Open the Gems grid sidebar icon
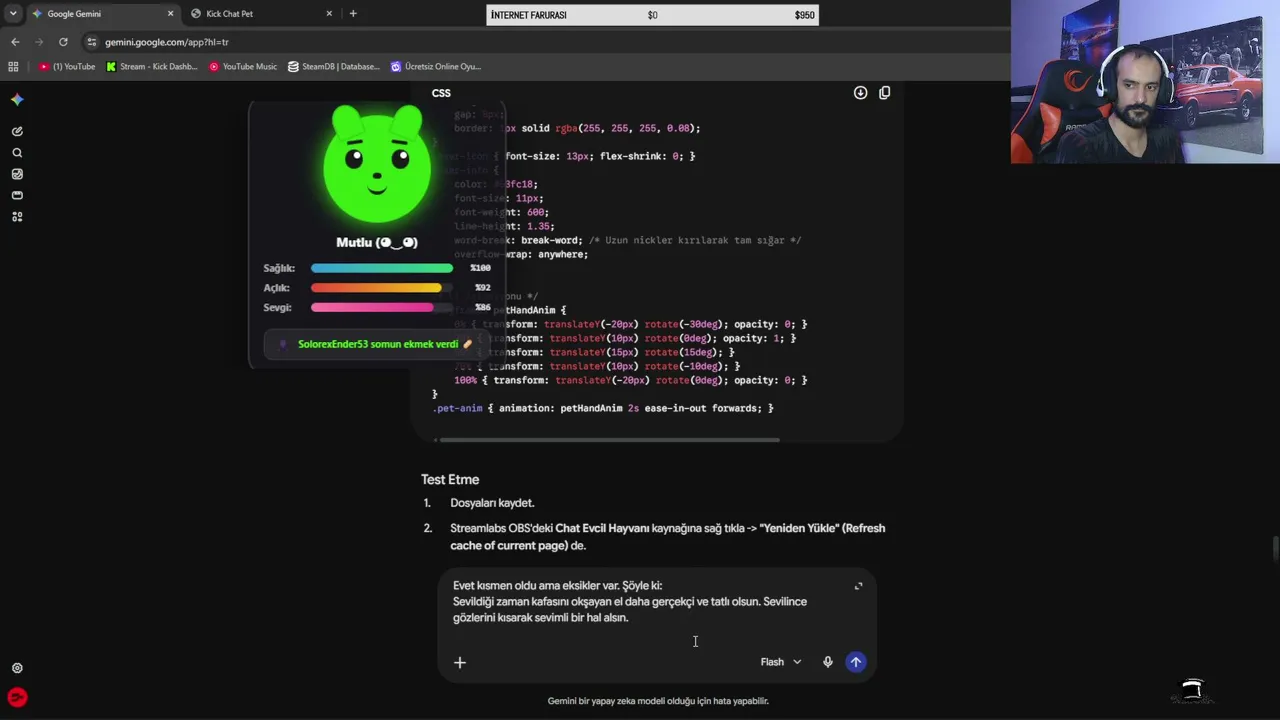Image resolution: width=1280 pixels, height=720 pixels. [x=17, y=217]
